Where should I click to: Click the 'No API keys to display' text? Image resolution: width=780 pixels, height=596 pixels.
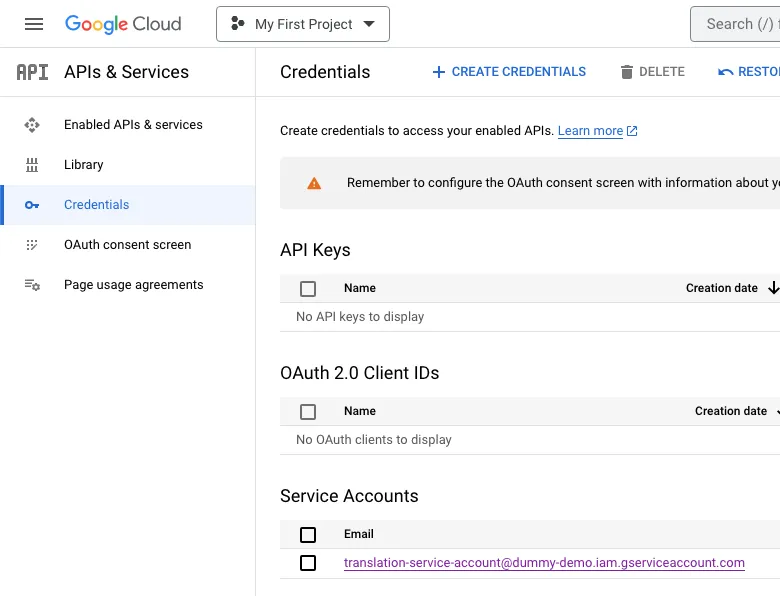click(x=360, y=317)
